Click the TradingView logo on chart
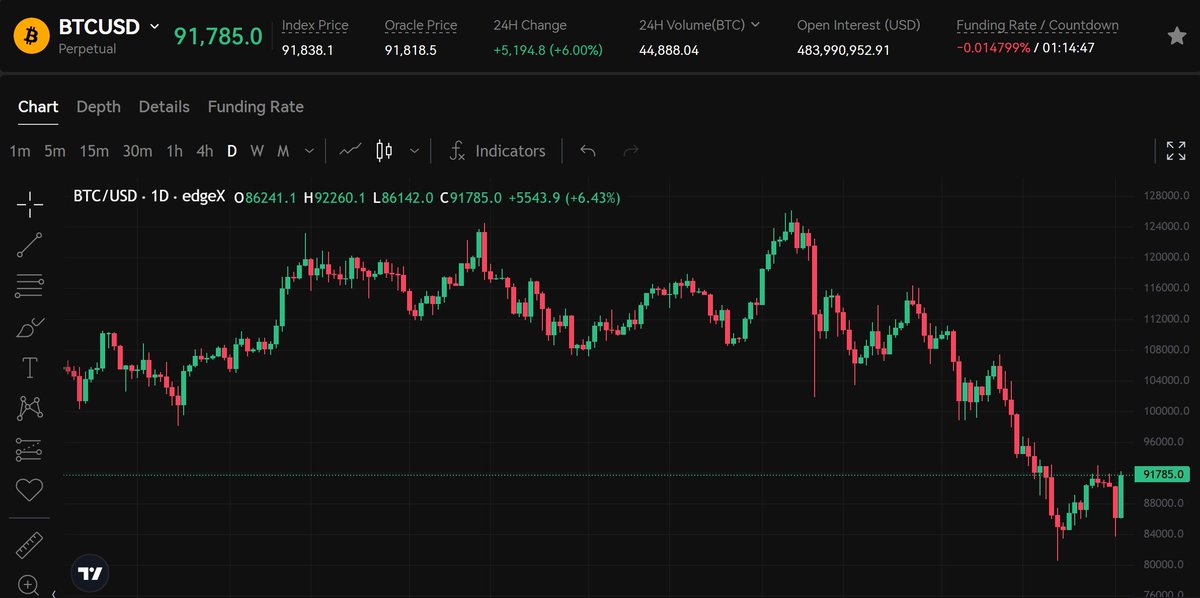The image size is (1200, 598). tap(90, 573)
